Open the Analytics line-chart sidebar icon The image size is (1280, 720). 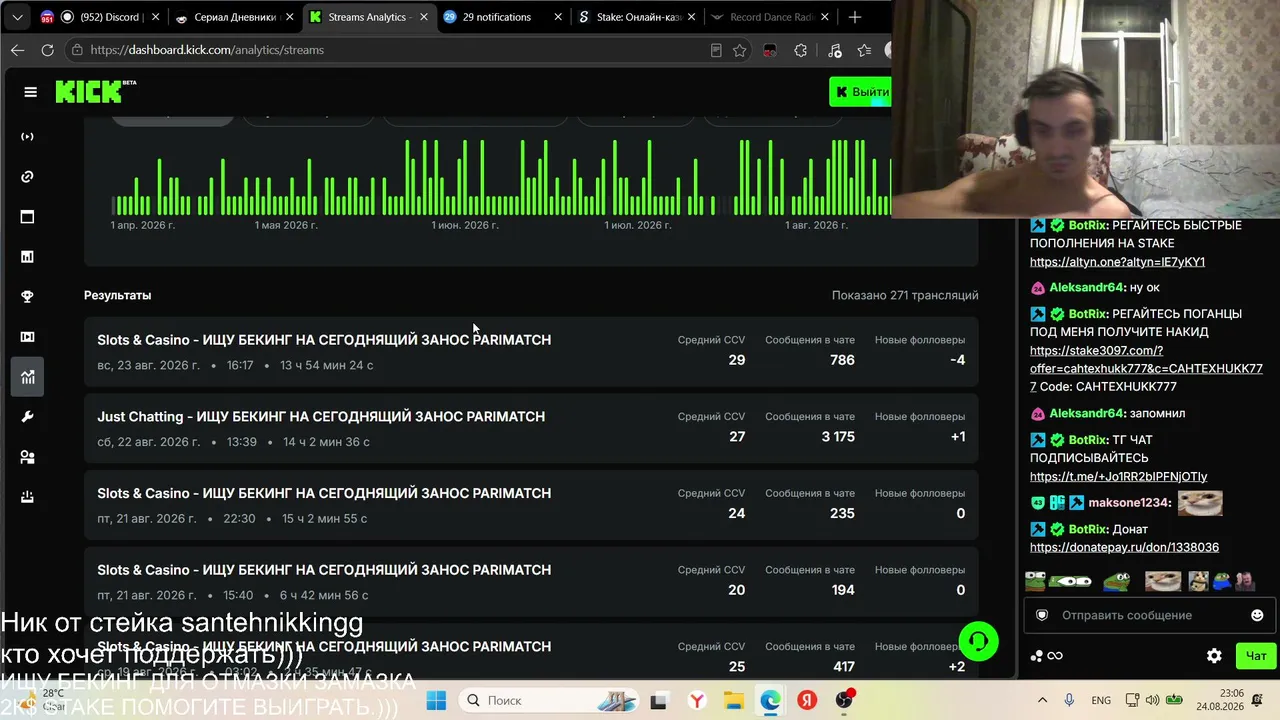pos(28,377)
